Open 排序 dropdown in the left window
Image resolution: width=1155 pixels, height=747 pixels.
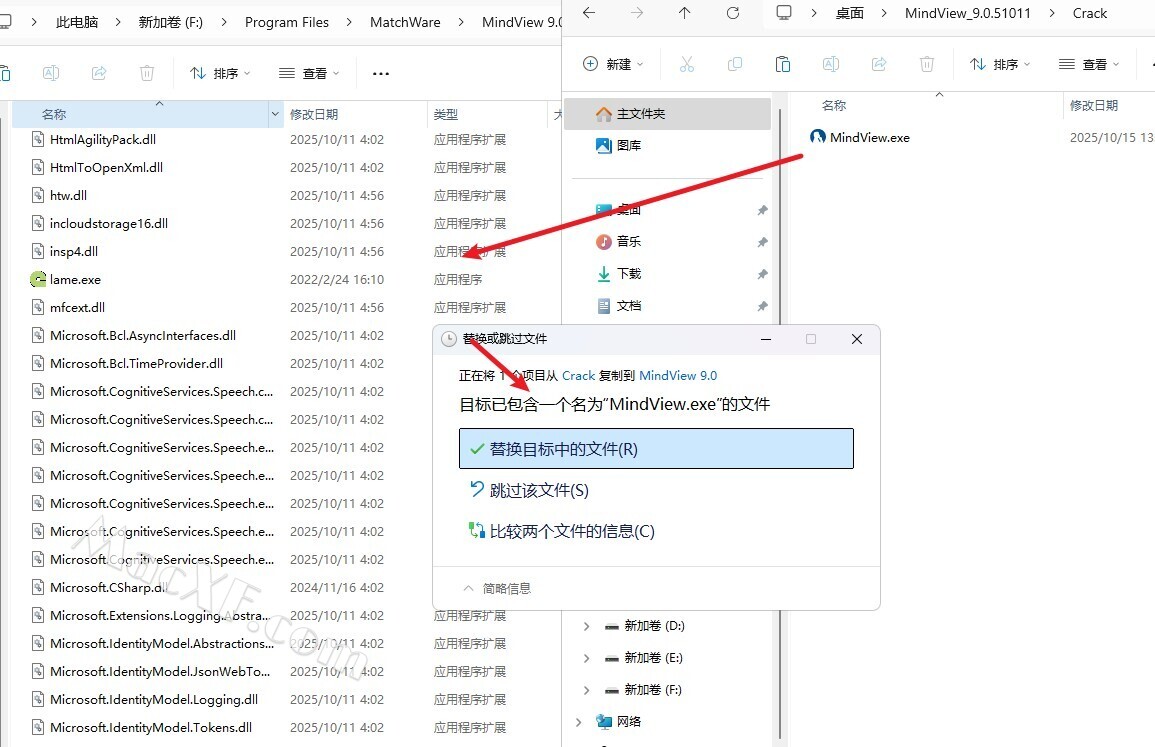point(219,73)
